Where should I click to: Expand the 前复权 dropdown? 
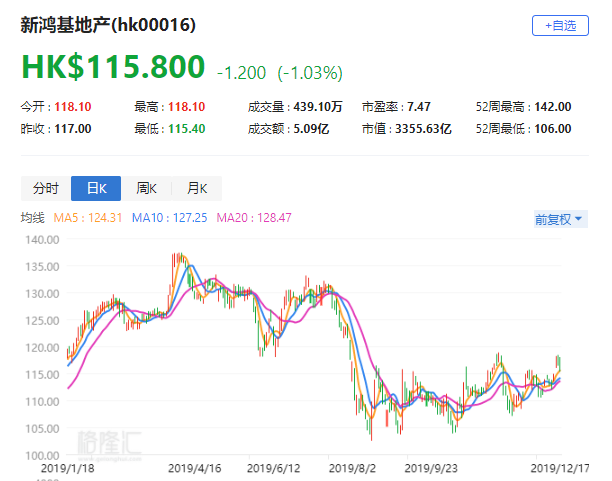pyautogui.click(x=559, y=219)
